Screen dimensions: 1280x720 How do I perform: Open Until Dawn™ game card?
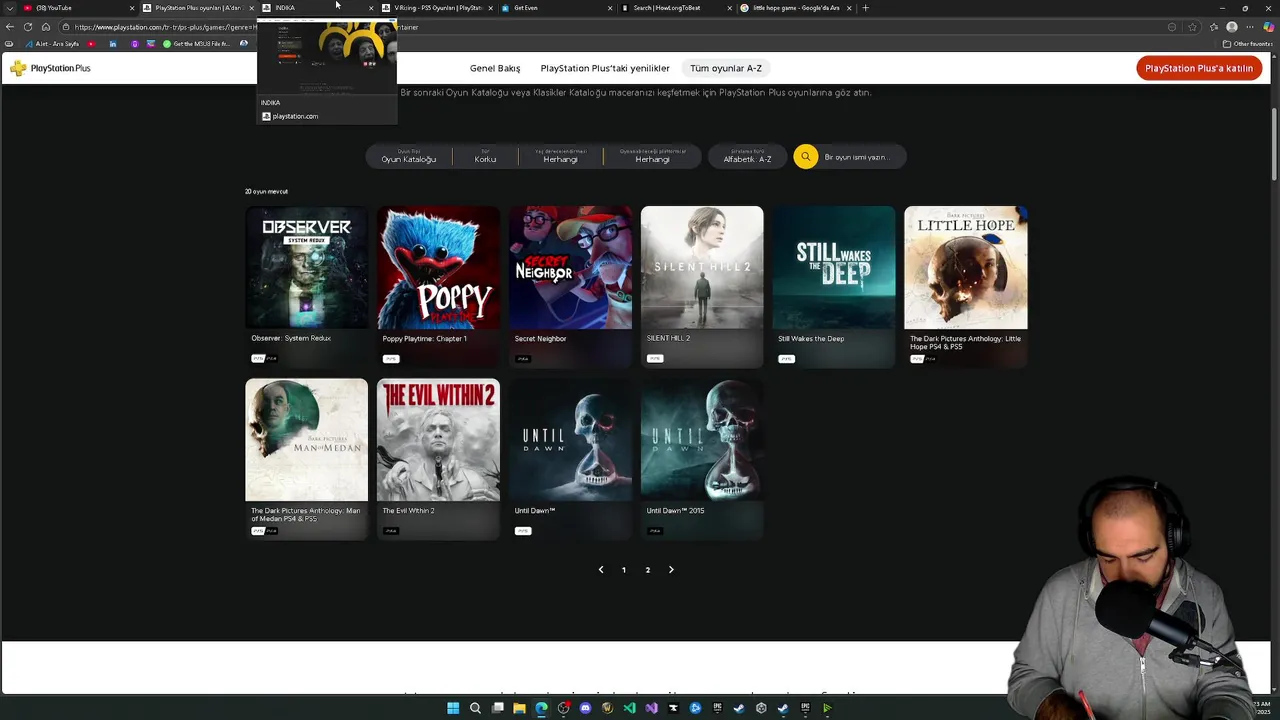pyautogui.click(x=570, y=459)
